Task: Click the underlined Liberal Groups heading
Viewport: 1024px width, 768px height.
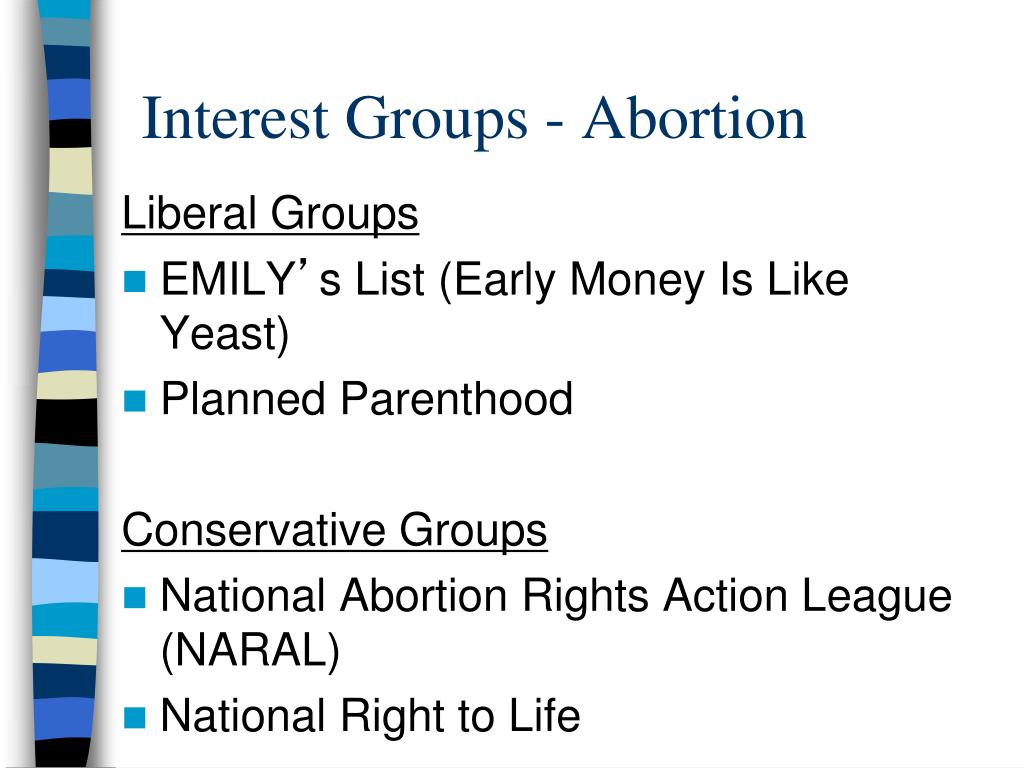Action: pos(270,214)
